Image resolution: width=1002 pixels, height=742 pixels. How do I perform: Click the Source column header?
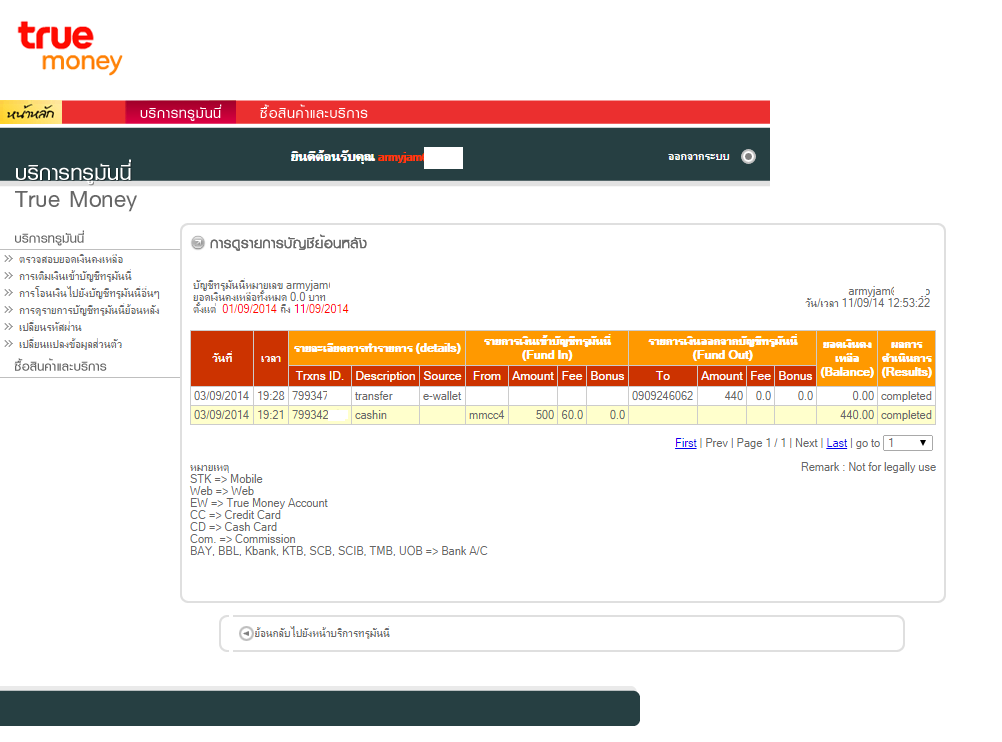[442, 376]
